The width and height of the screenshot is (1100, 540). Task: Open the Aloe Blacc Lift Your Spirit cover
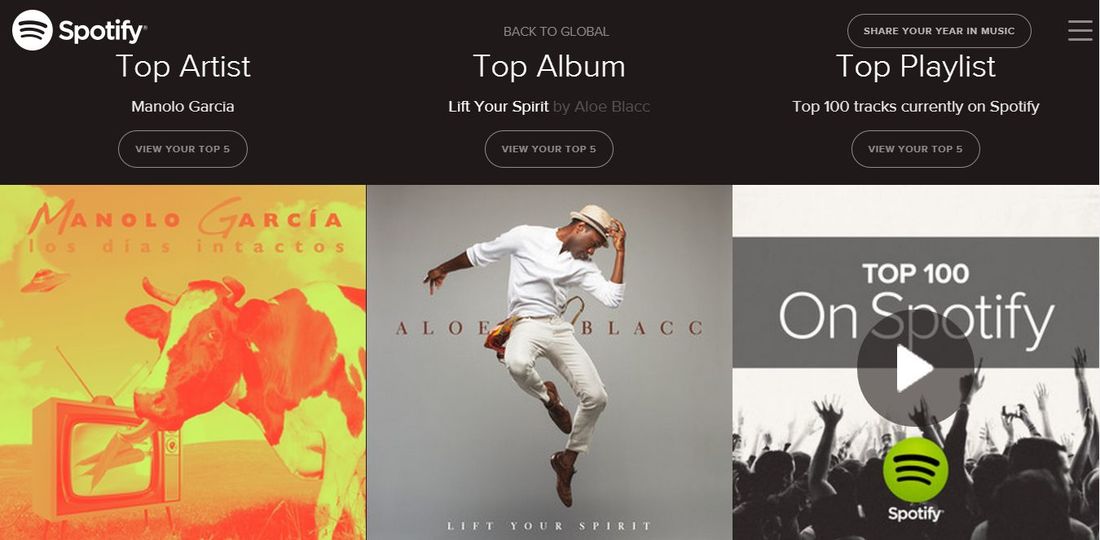pyautogui.click(x=549, y=363)
